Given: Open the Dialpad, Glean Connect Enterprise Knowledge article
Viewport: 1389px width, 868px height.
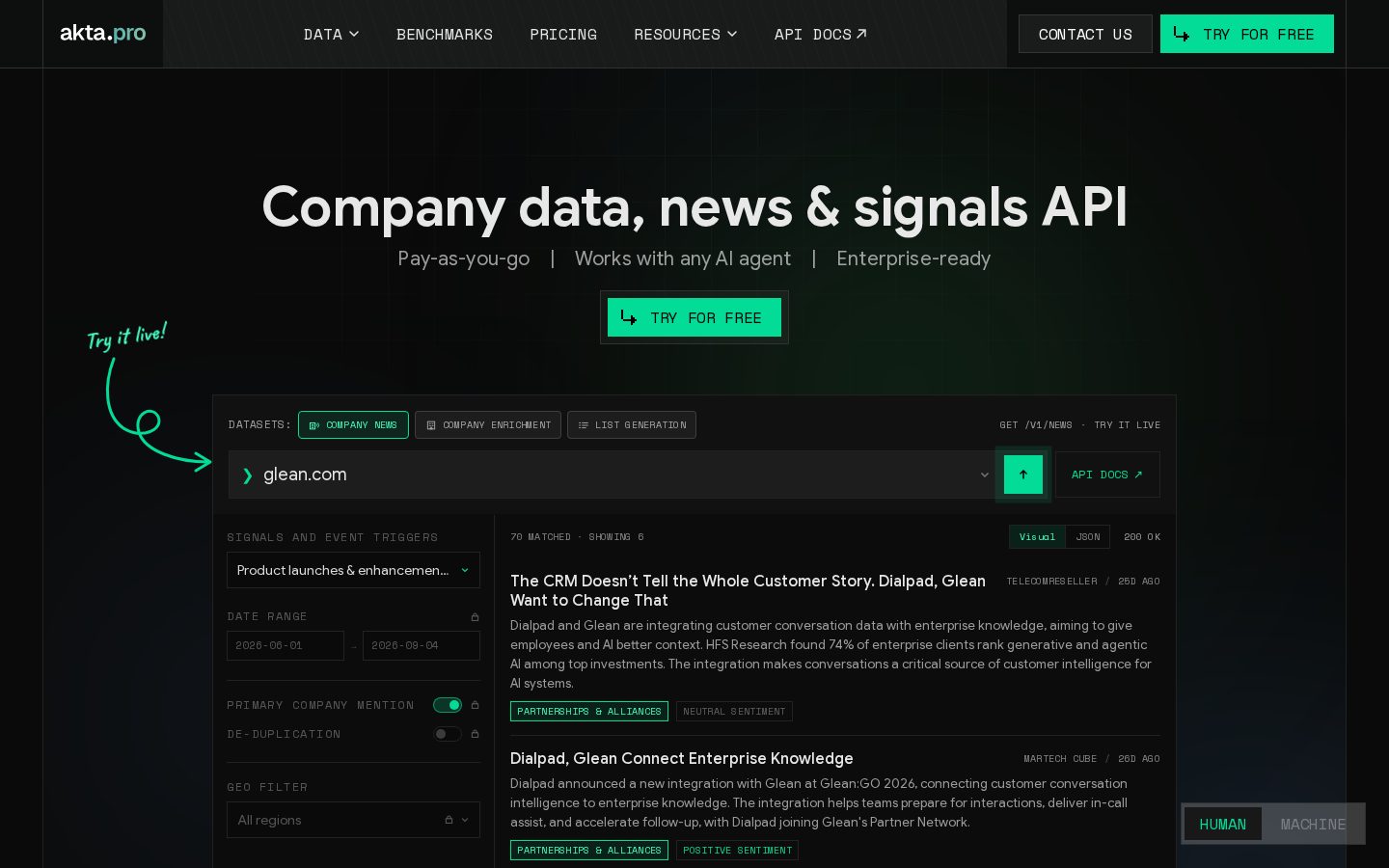Looking at the screenshot, I should (x=682, y=758).
